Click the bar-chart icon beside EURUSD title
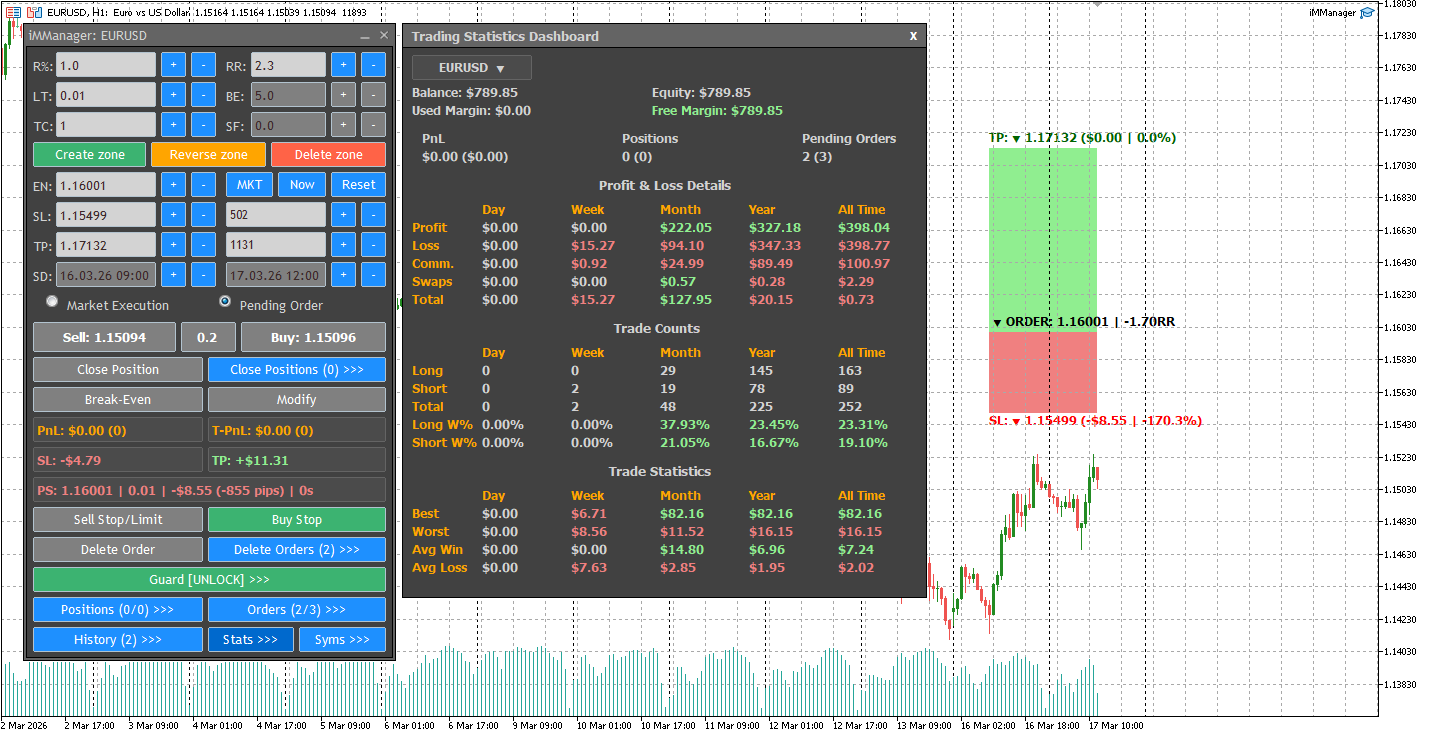The width and height of the screenshot is (1431, 735). tap(34, 12)
